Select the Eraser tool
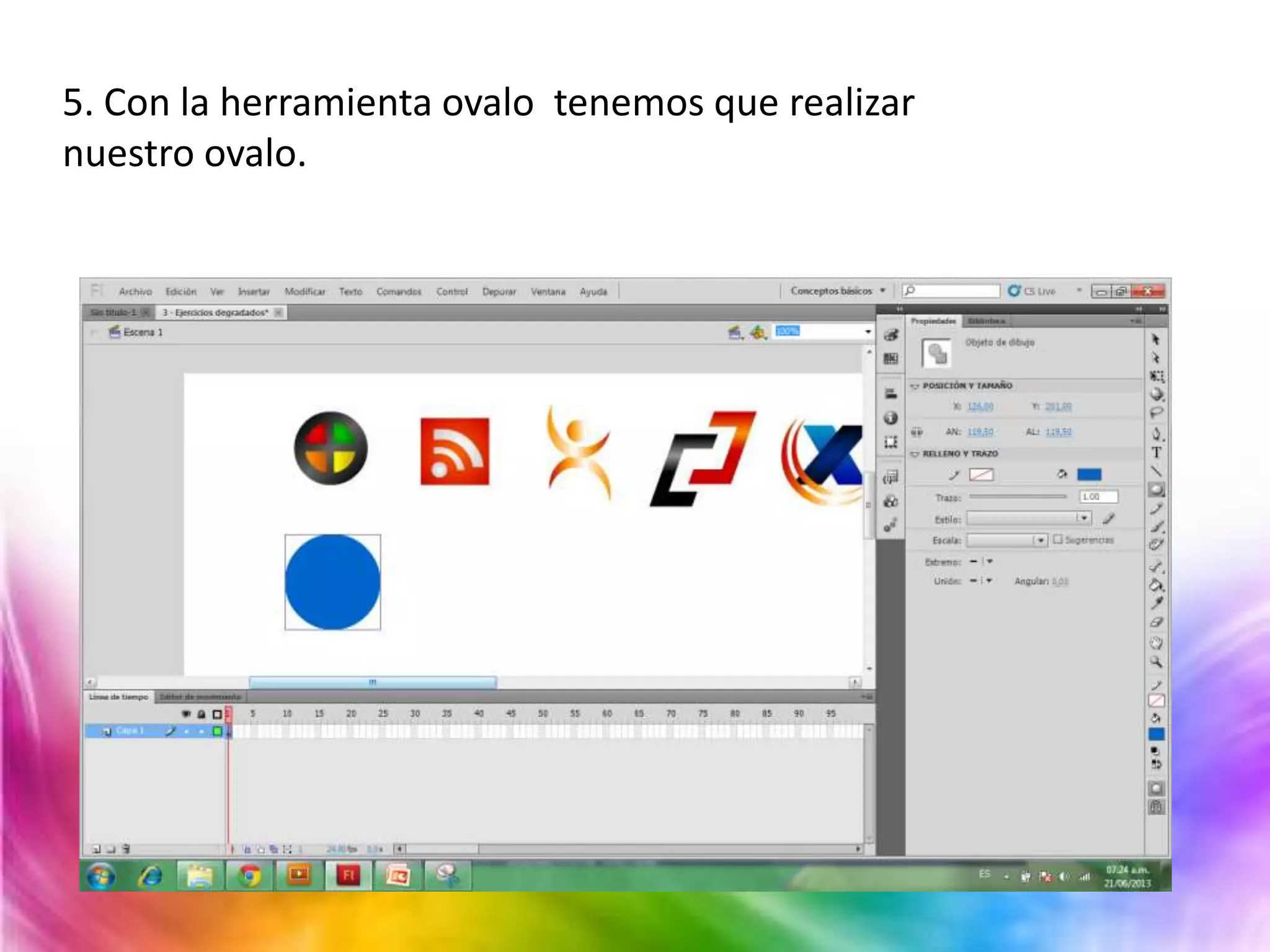The height and width of the screenshot is (952, 1270). pos(1157,622)
